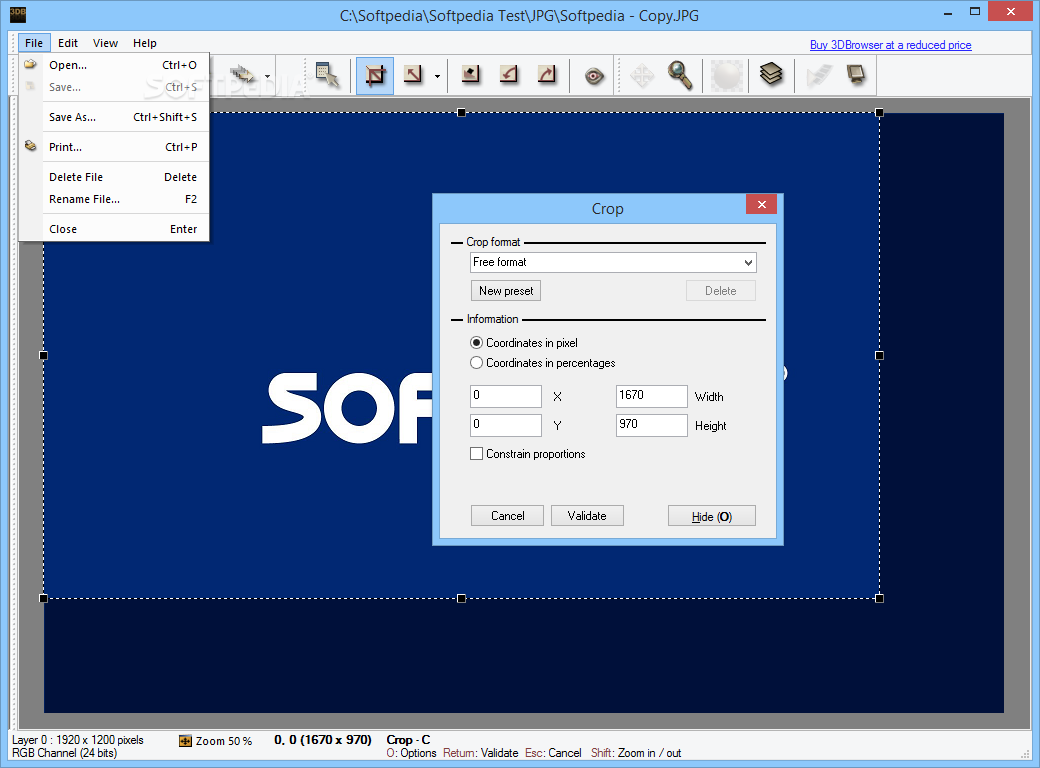Screen dimensions: 1040x768
Task: Open the Layers stack icon
Action: click(771, 74)
